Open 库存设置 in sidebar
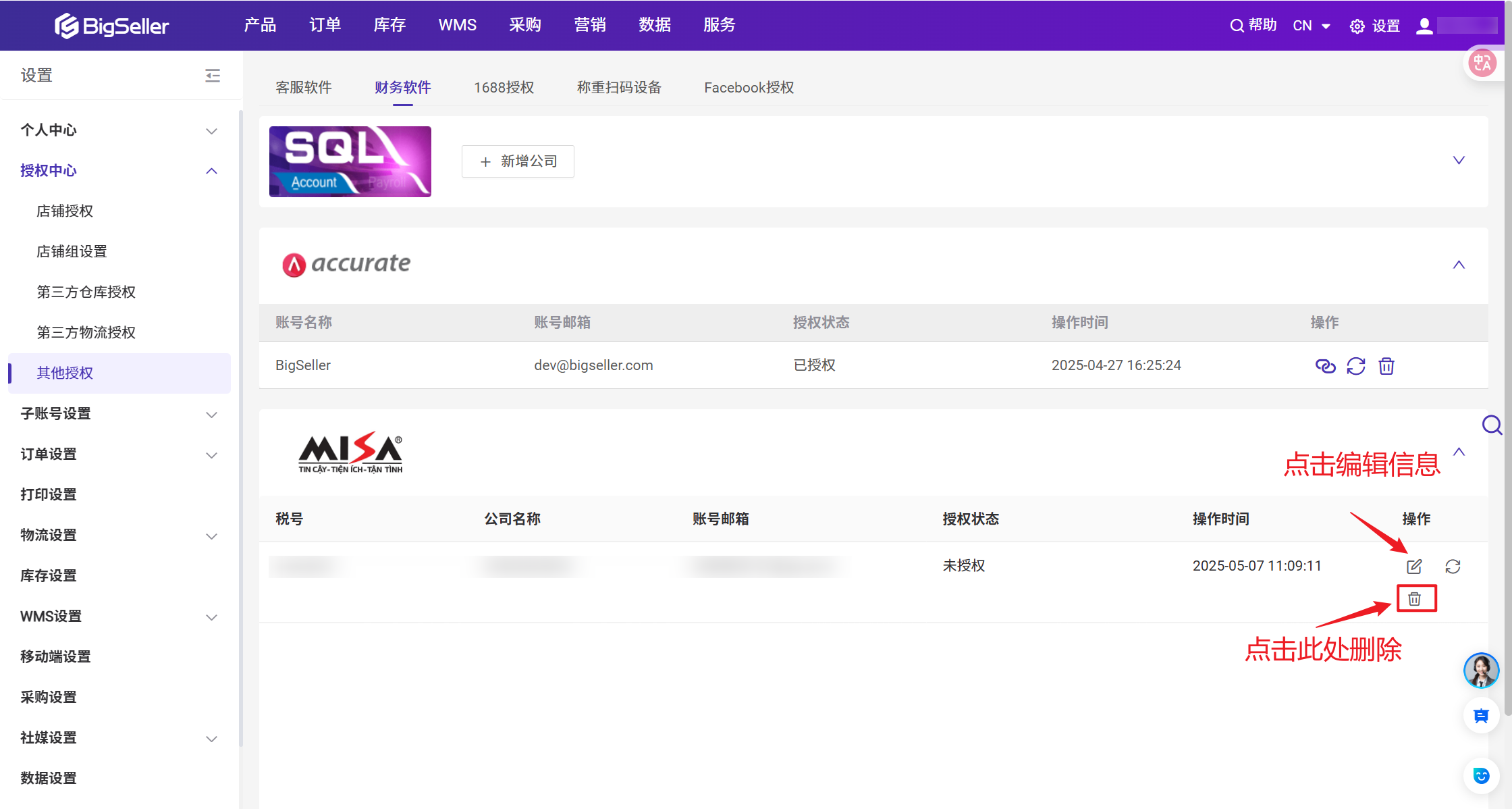This screenshot has height=809, width=1512. [49, 576]
